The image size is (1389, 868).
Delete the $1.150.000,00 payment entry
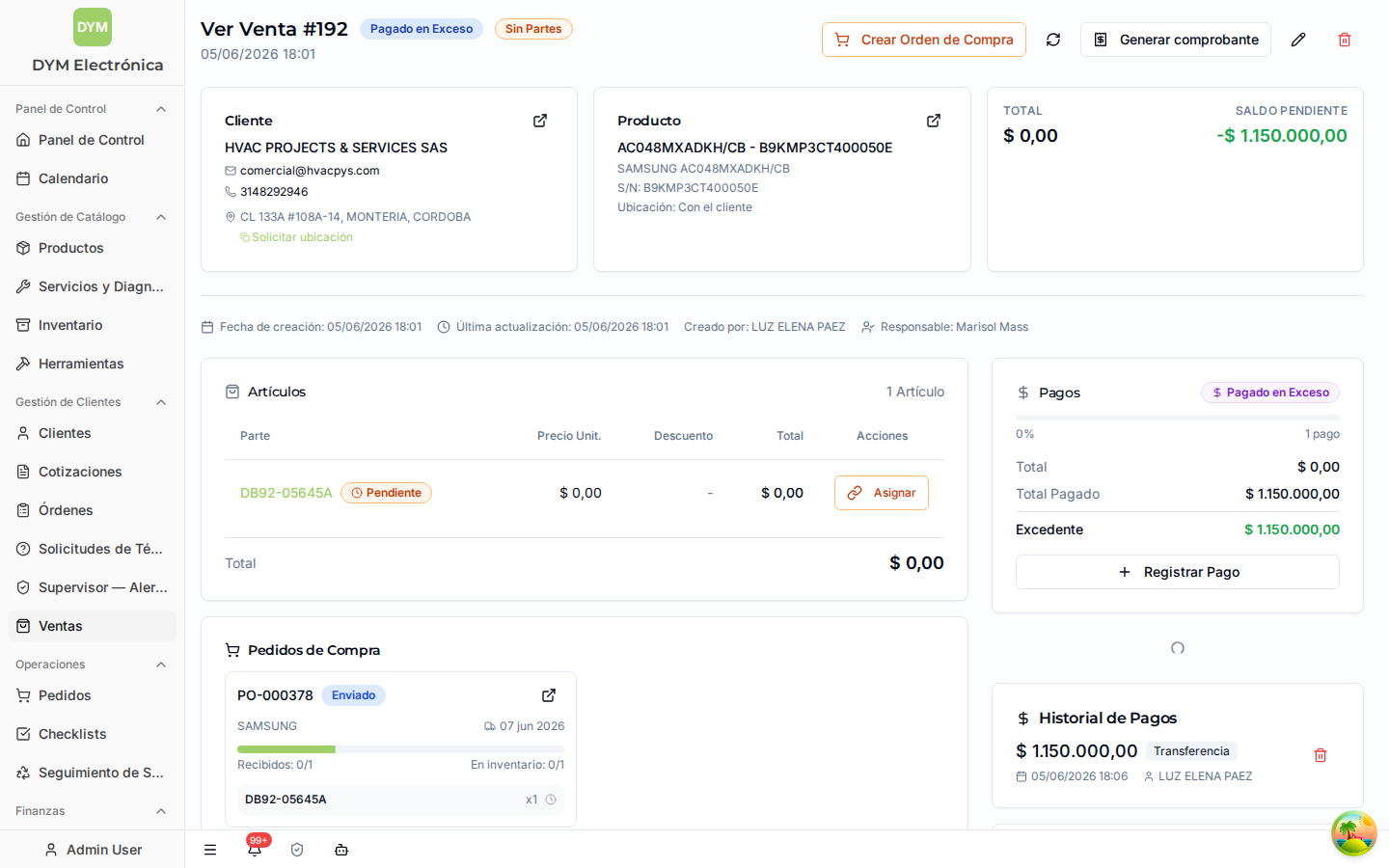click(x=1321, y=755)
